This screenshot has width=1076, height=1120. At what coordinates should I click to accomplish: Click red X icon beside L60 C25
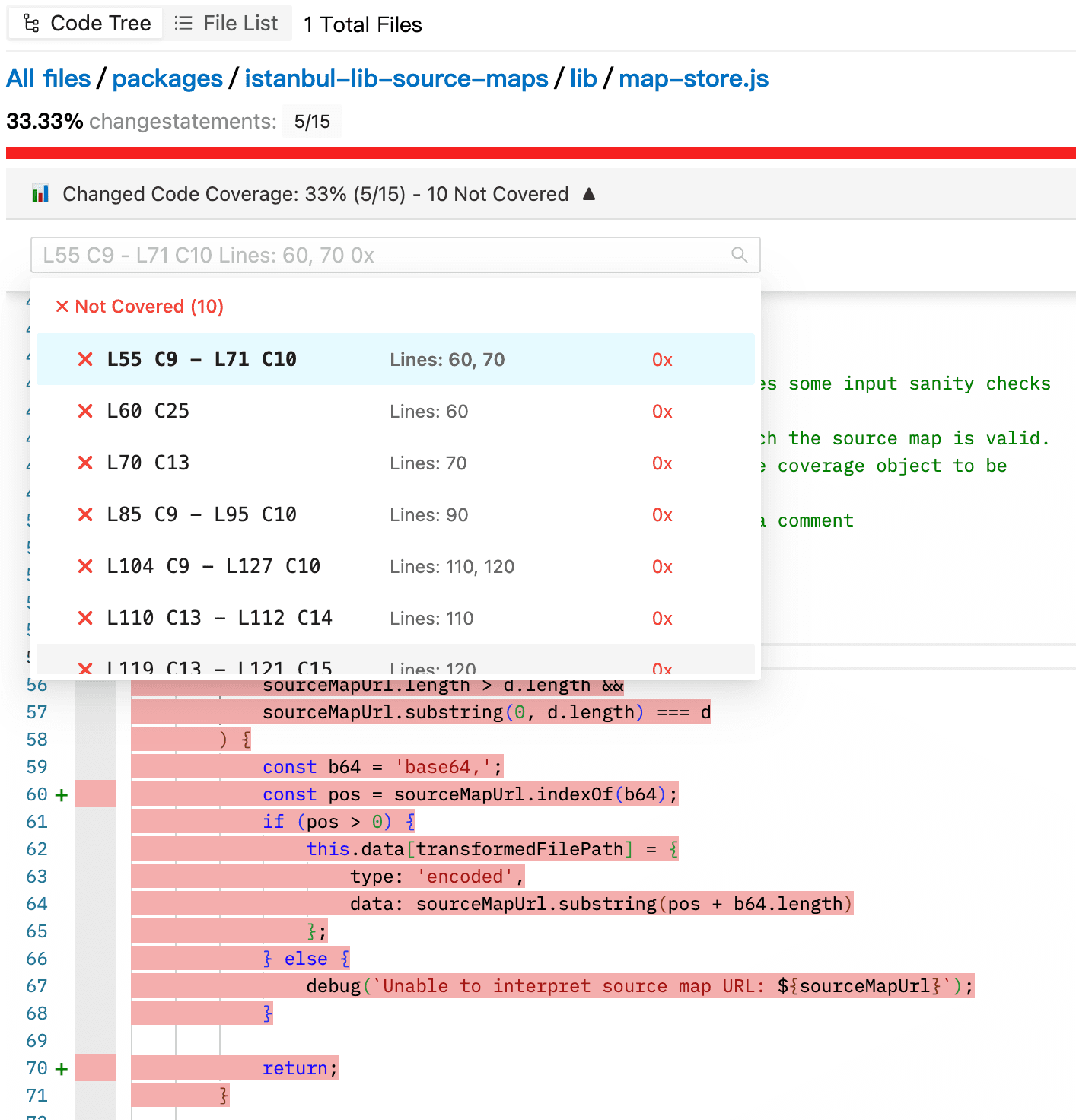pos(85,412)
